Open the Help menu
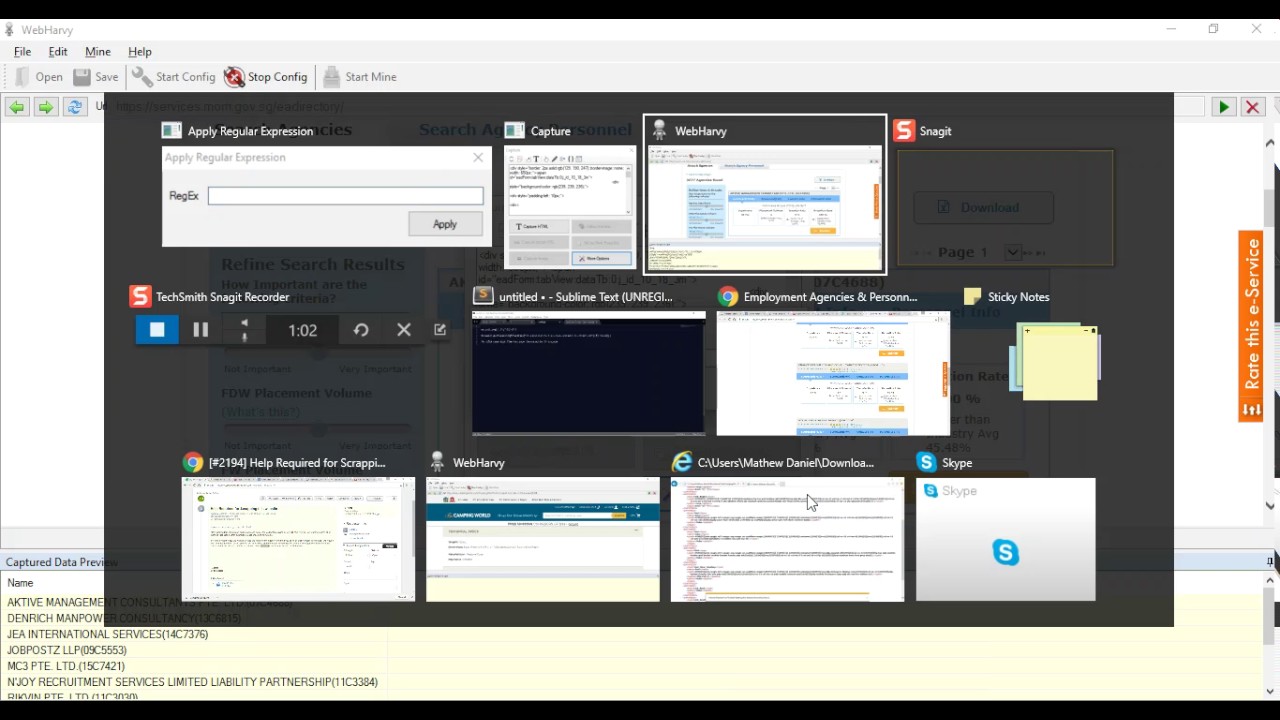 (140, 51)
